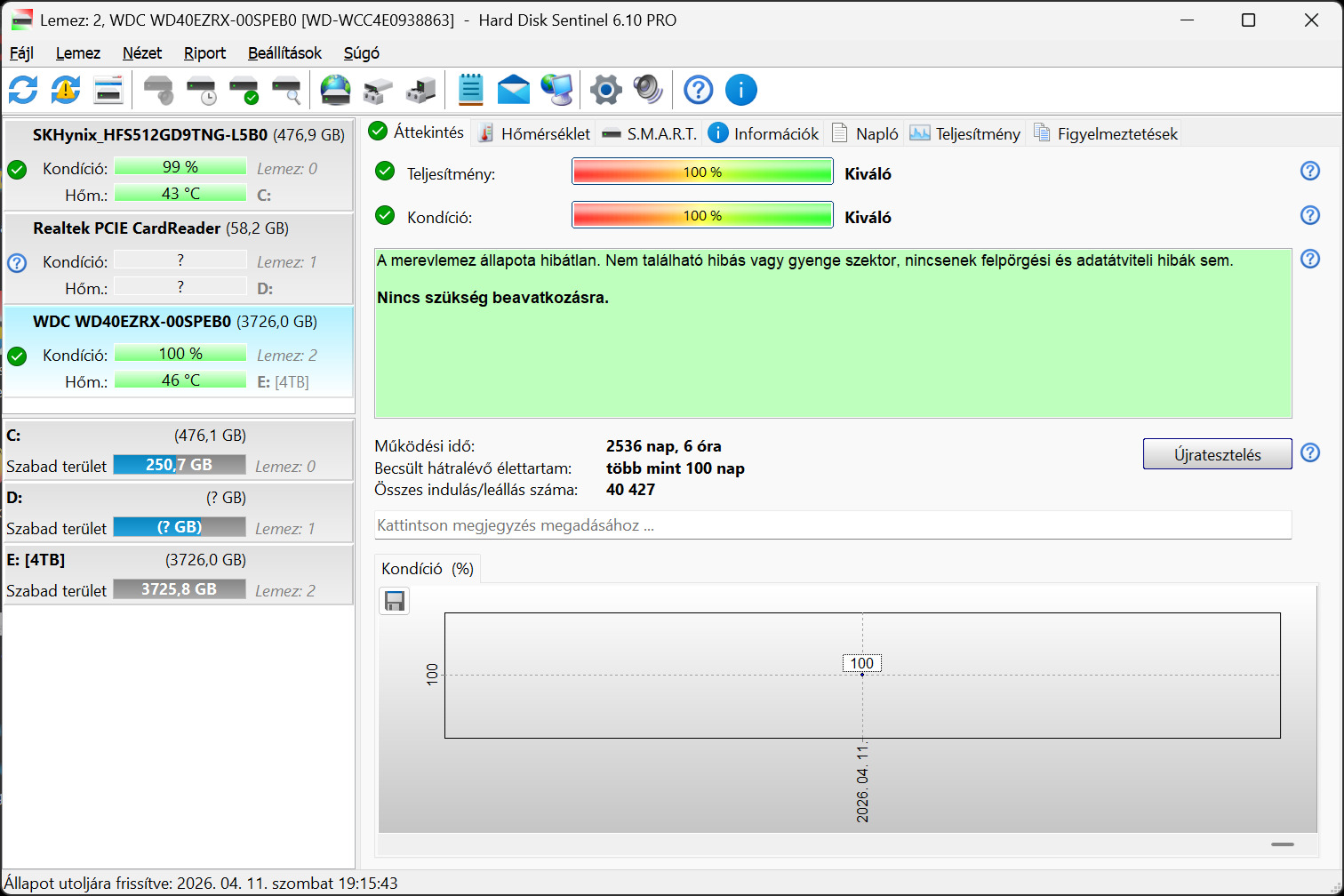Open the blue notepad report icon
The width and height of the screenshot is (1344, 896).
(471, 90)
